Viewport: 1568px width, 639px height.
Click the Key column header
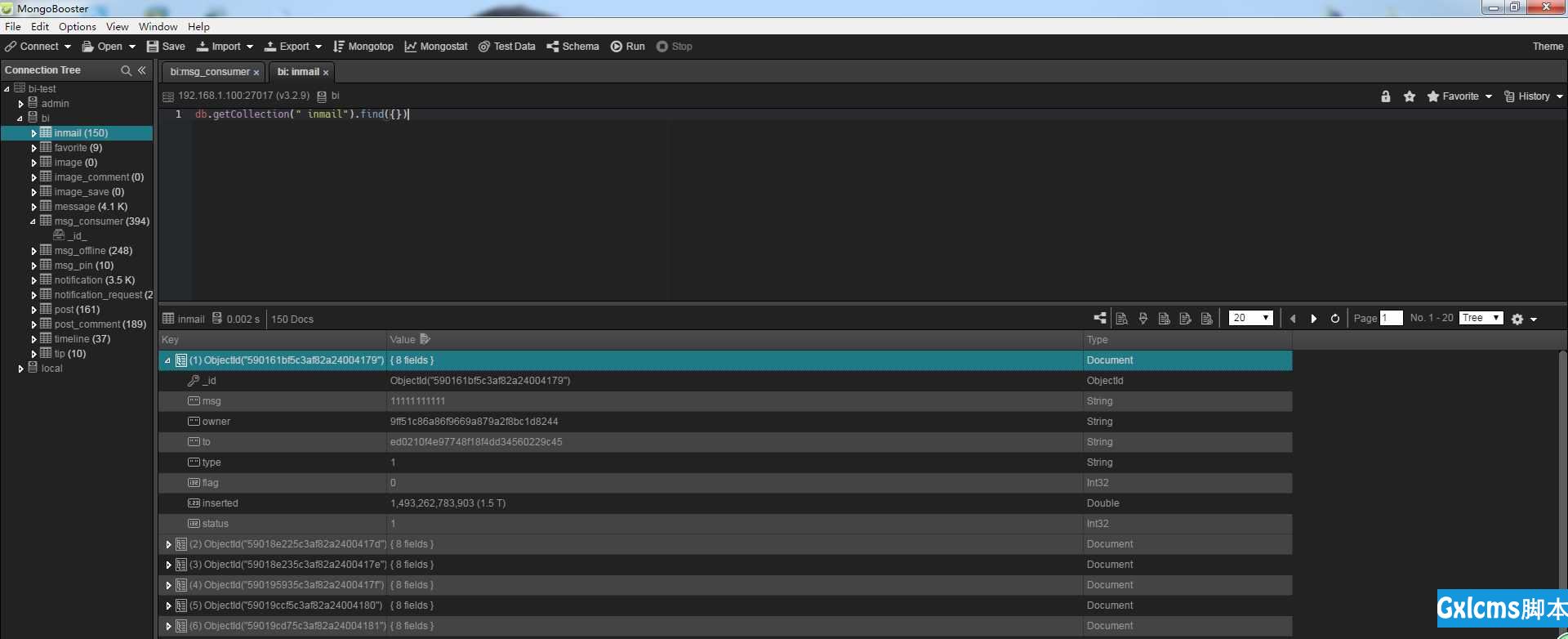(272, 339)
